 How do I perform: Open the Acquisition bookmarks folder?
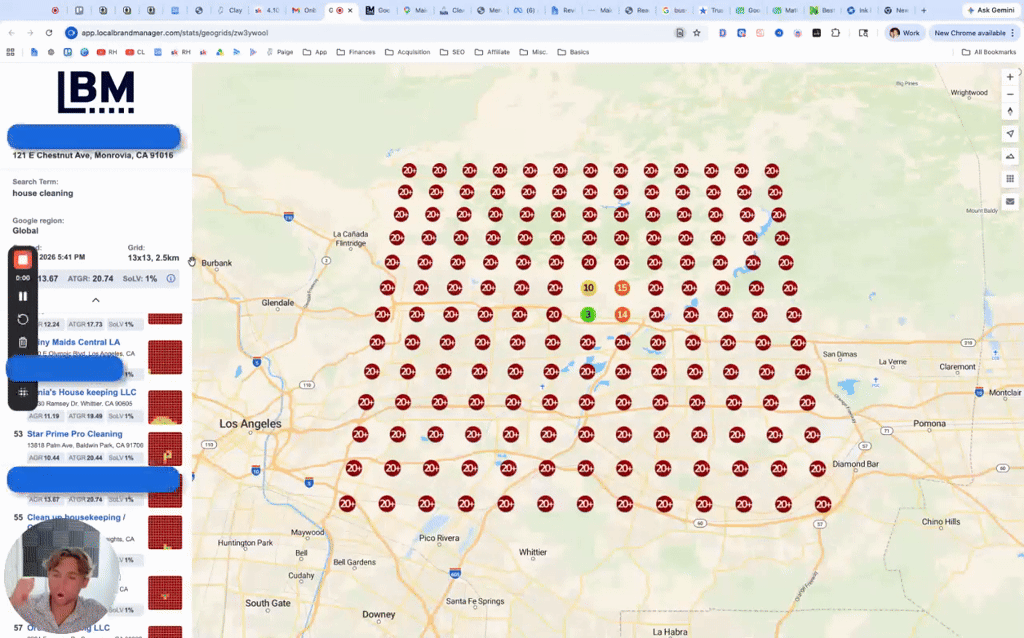tap(408, 52)
